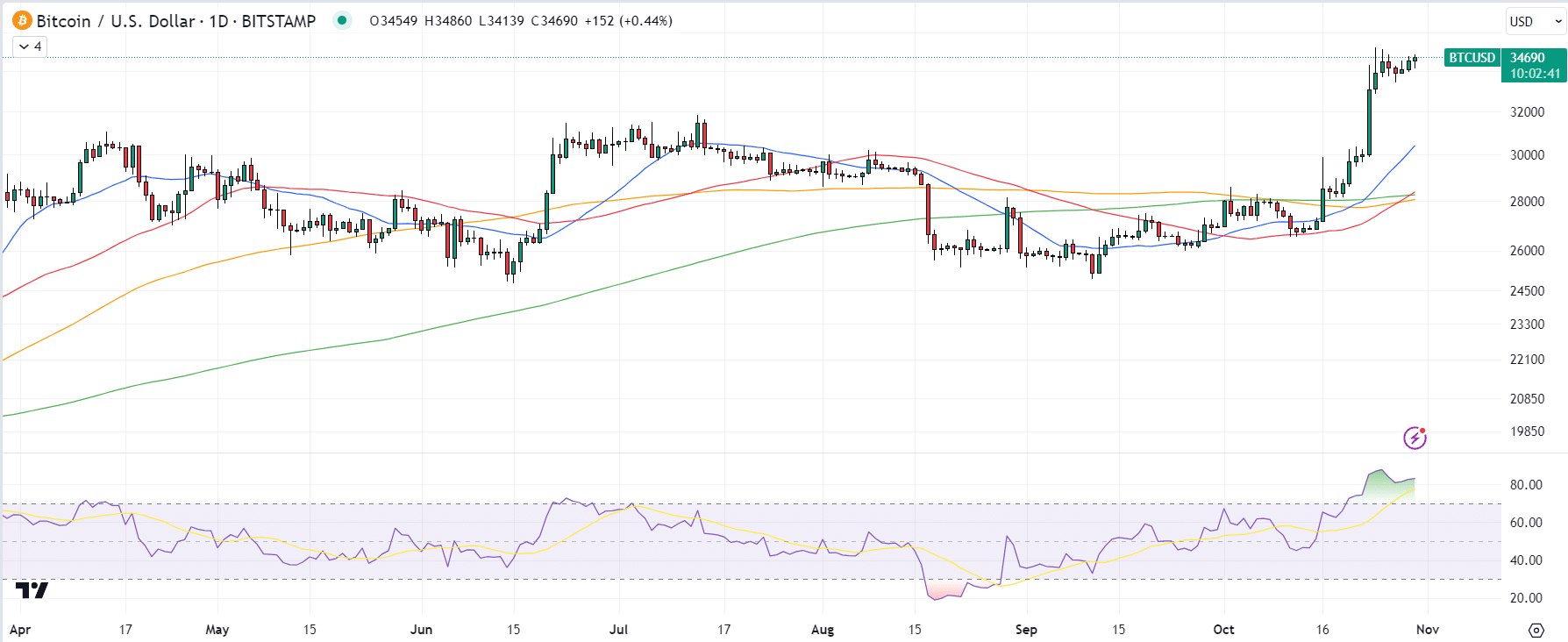Click the 28000 price axis label

coord(1527,202)
